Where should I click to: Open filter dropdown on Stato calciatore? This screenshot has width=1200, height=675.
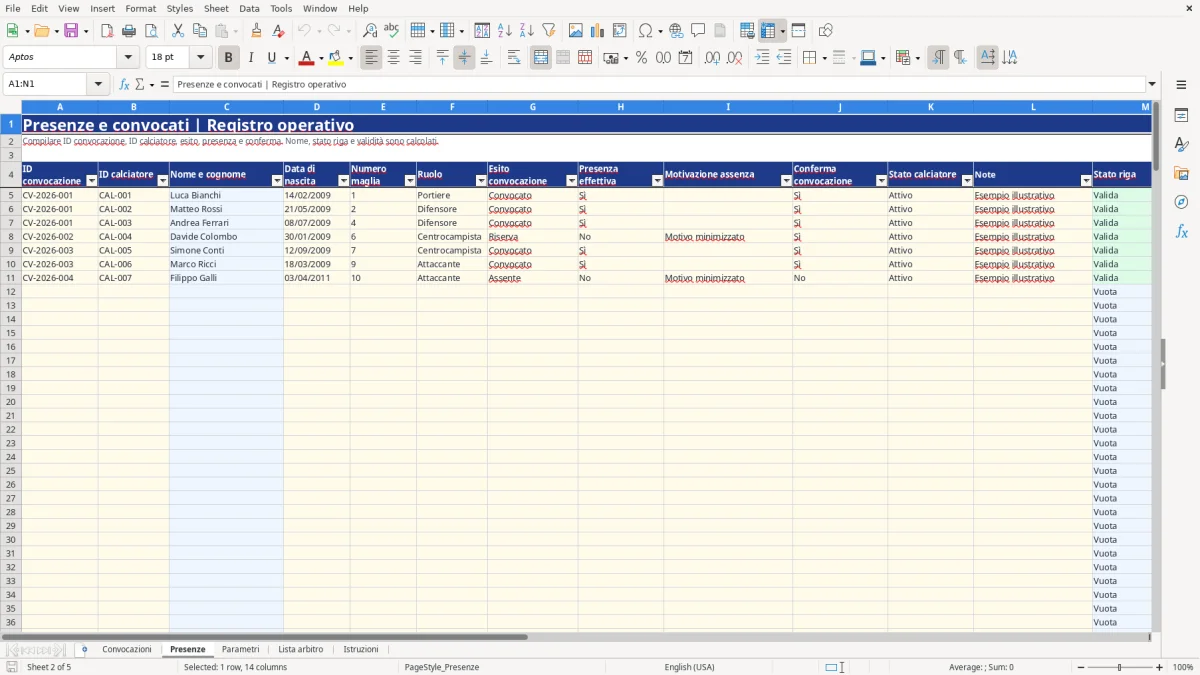967,181
